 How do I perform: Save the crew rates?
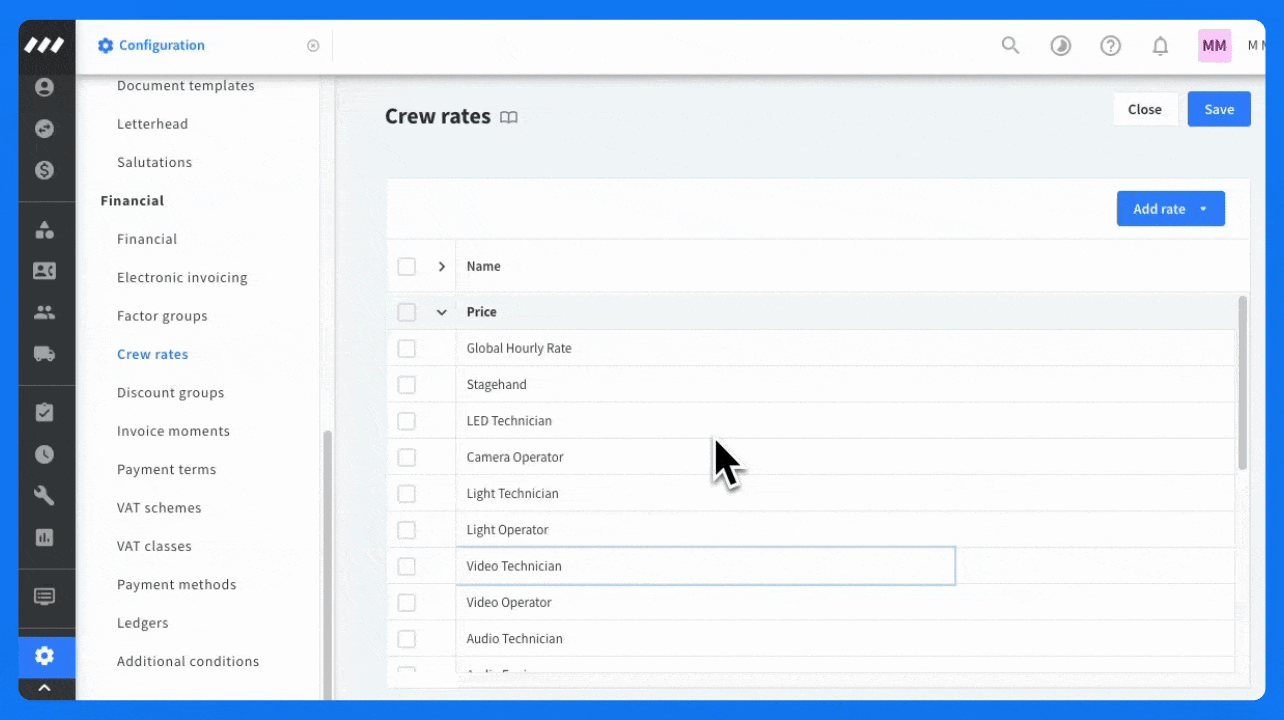(x=1219, y=109)
